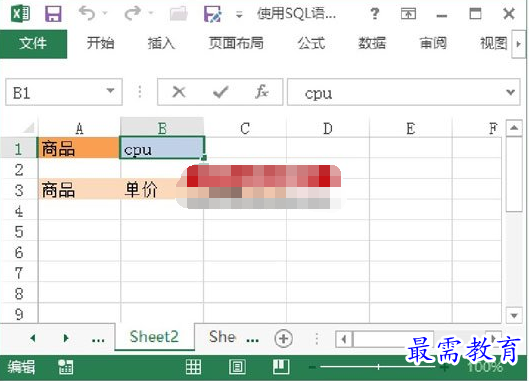Click cell A1 containing 商品
This screenshot has height=381, width=529.
tap(79, 147)
